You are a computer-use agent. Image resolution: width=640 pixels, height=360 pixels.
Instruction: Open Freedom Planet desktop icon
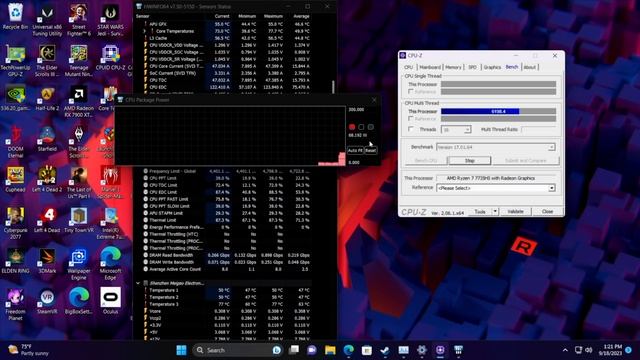pos(15,304)
